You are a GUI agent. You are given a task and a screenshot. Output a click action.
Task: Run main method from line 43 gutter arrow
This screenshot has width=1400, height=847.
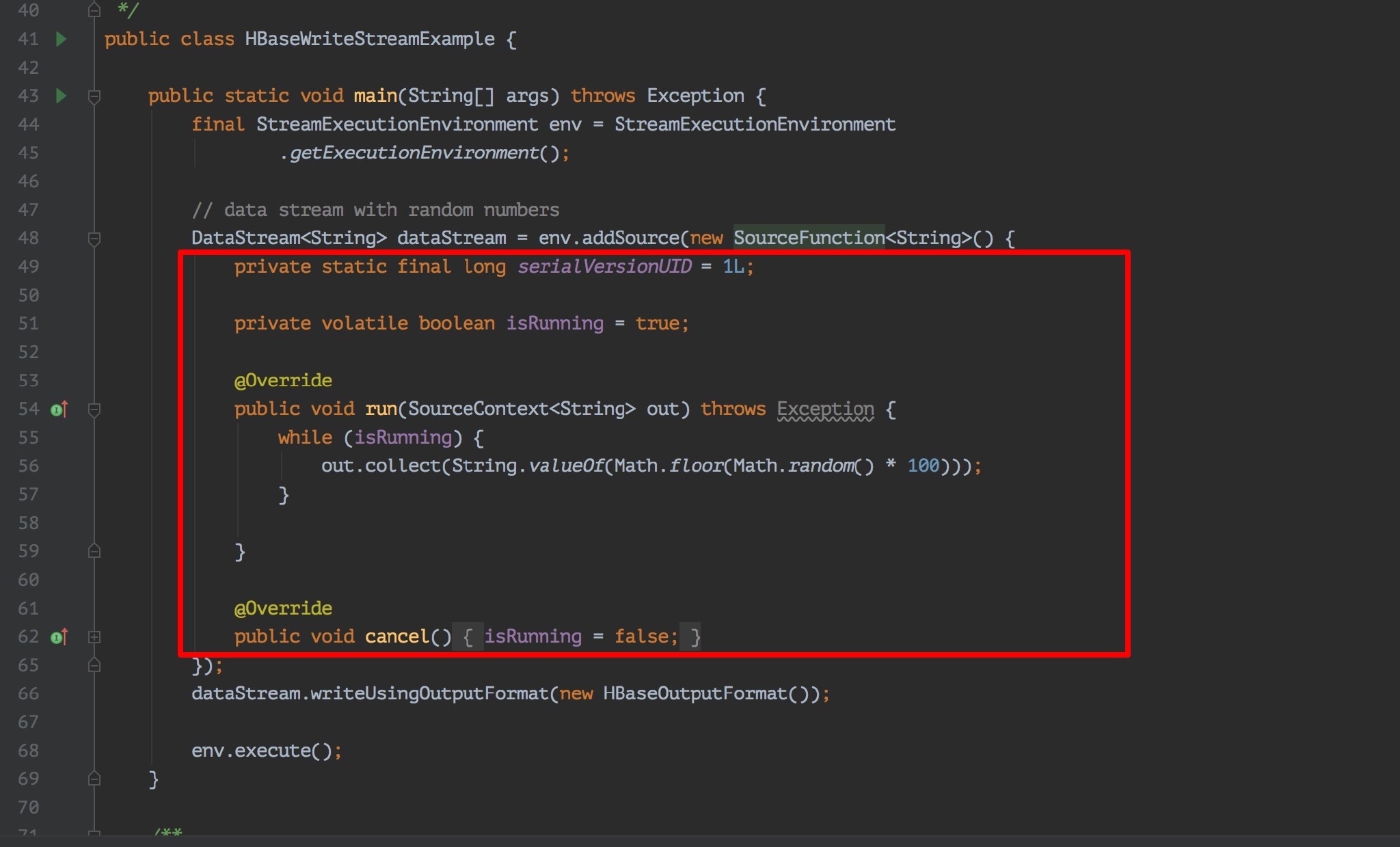pyautogui.click(x=61, y=96)
